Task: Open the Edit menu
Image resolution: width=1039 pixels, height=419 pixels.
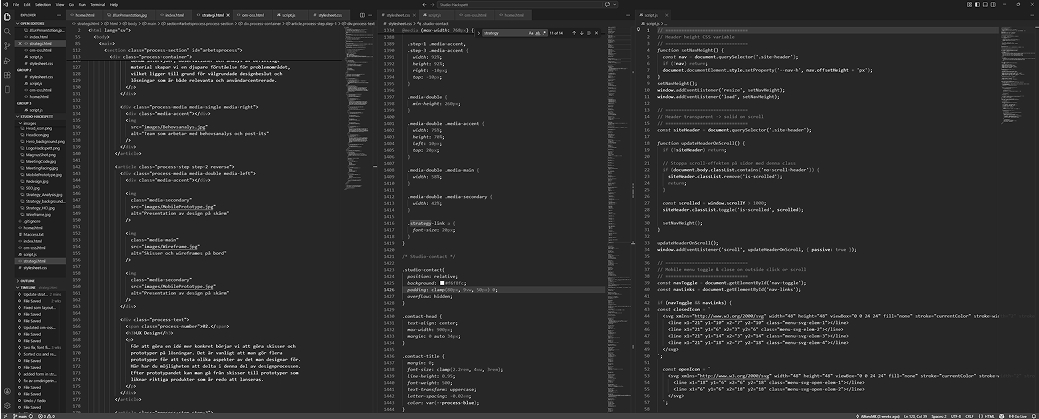Action: [26, 4]
